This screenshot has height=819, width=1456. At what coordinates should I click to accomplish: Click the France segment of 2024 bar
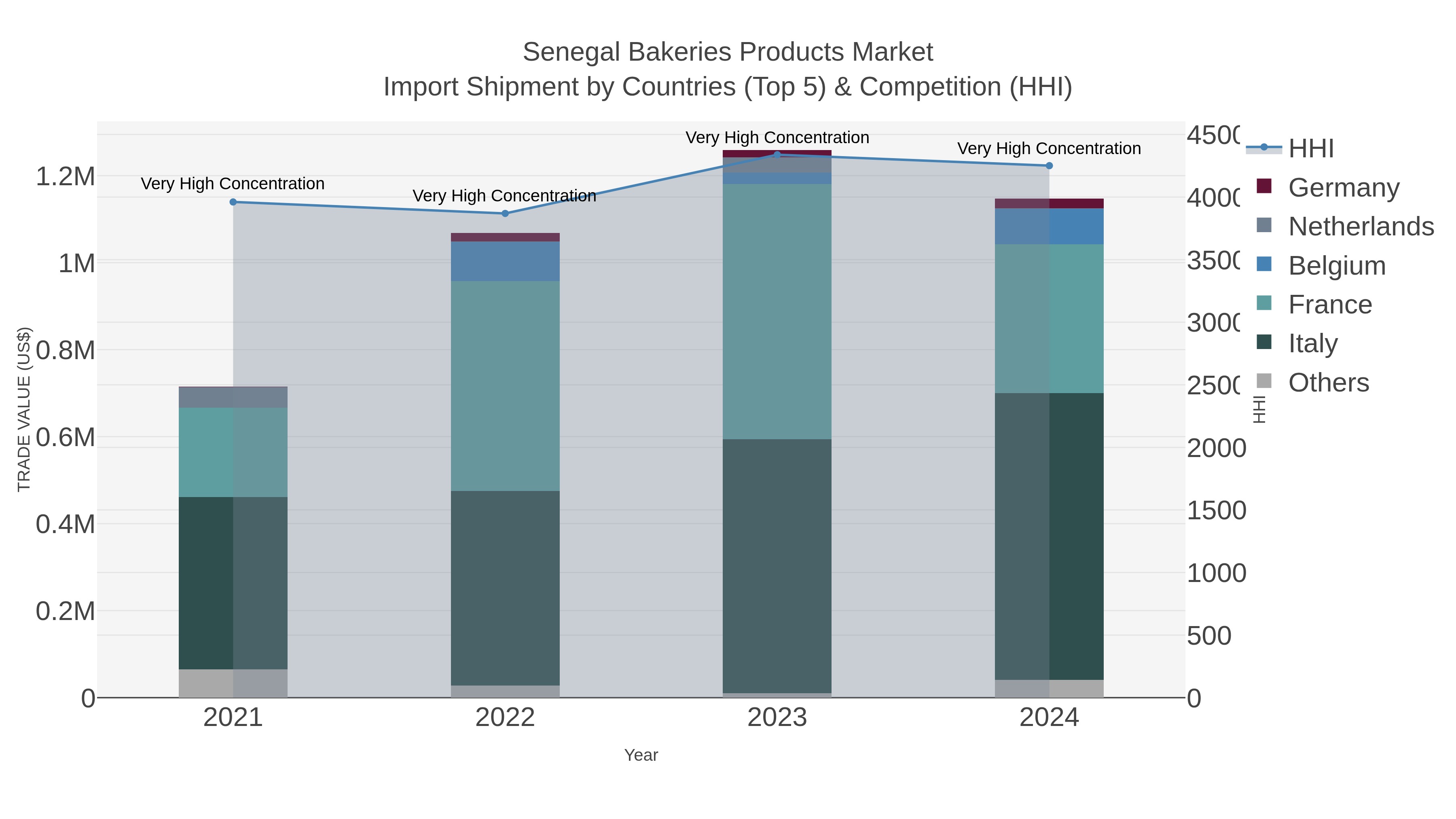(1049, 319)
